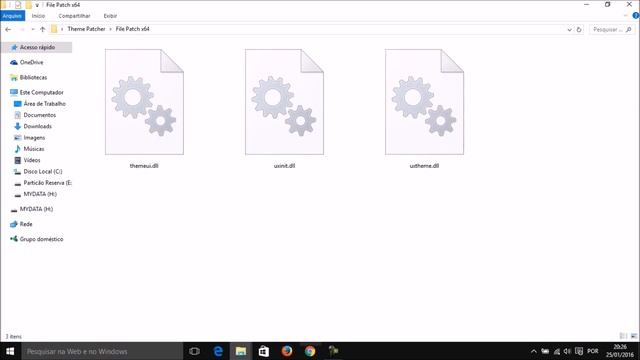Launch Microsoft Edge from taskbar

click(218, 351)
